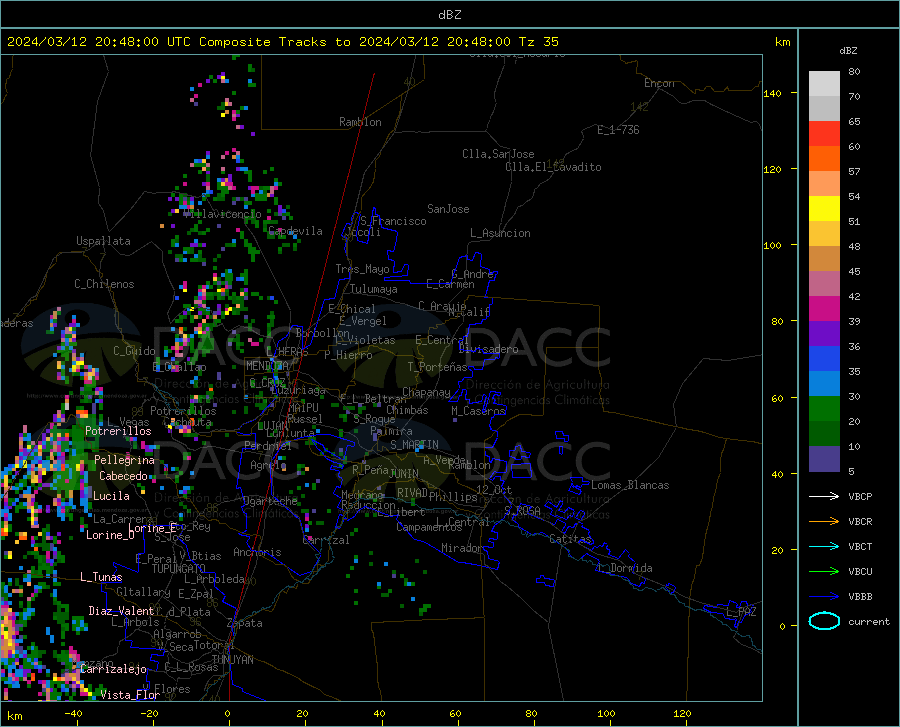The image size is (900, 727).
Task: Click the Mirador label
Action: click(461, 548)
